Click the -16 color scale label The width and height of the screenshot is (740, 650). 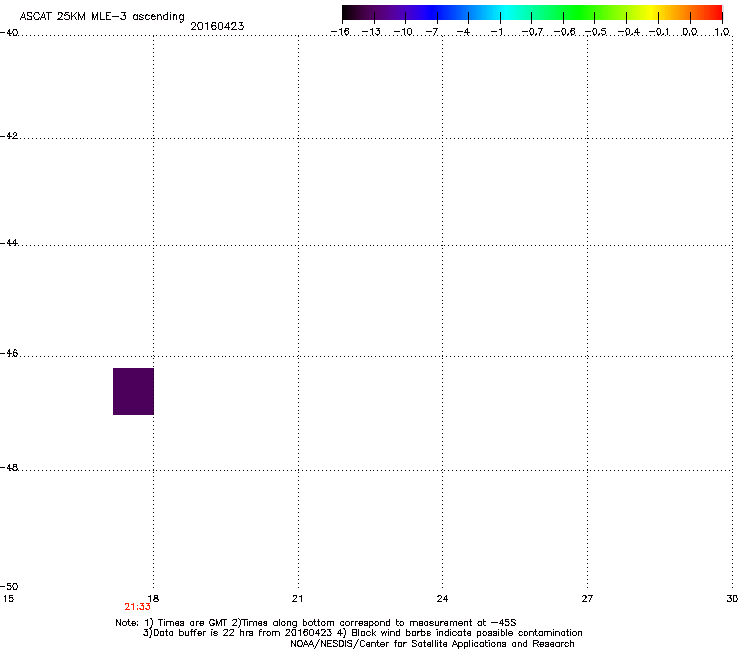click(340, 32)
